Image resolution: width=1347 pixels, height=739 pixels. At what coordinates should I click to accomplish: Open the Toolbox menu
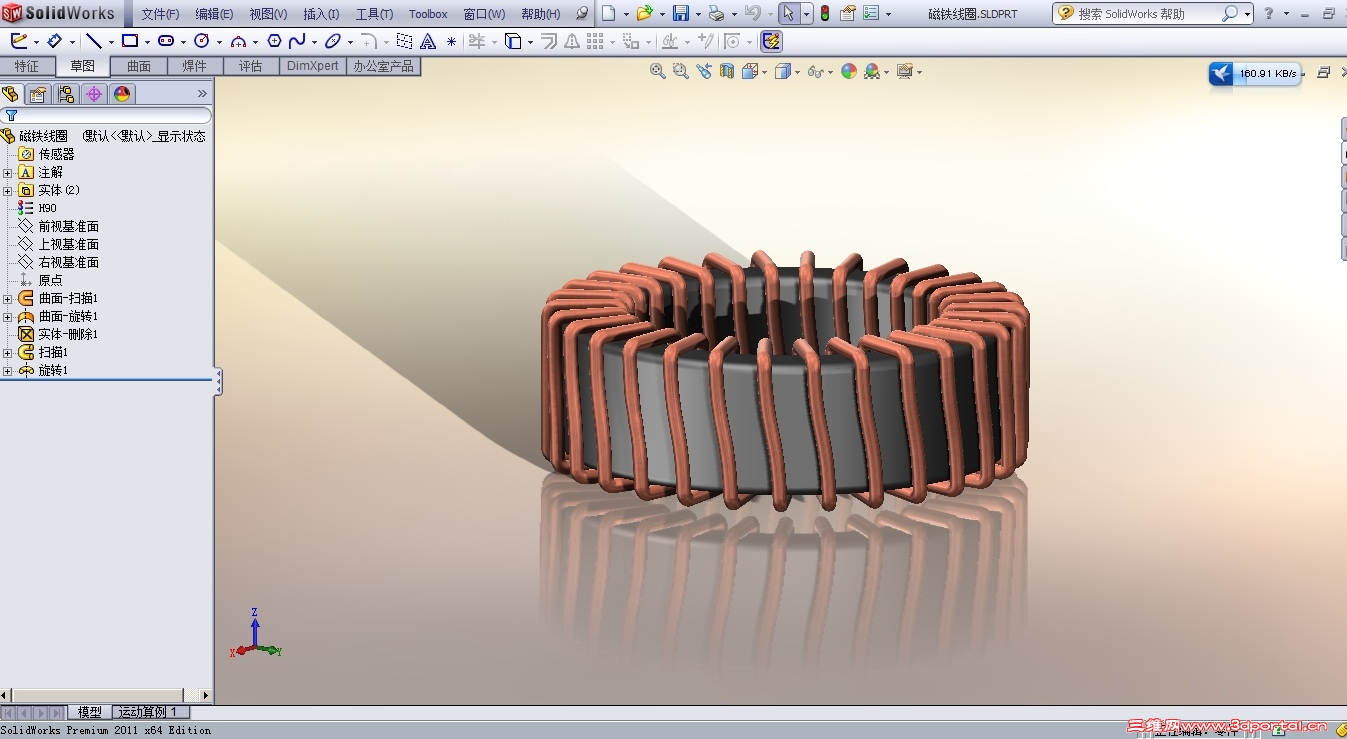(428, 14)
